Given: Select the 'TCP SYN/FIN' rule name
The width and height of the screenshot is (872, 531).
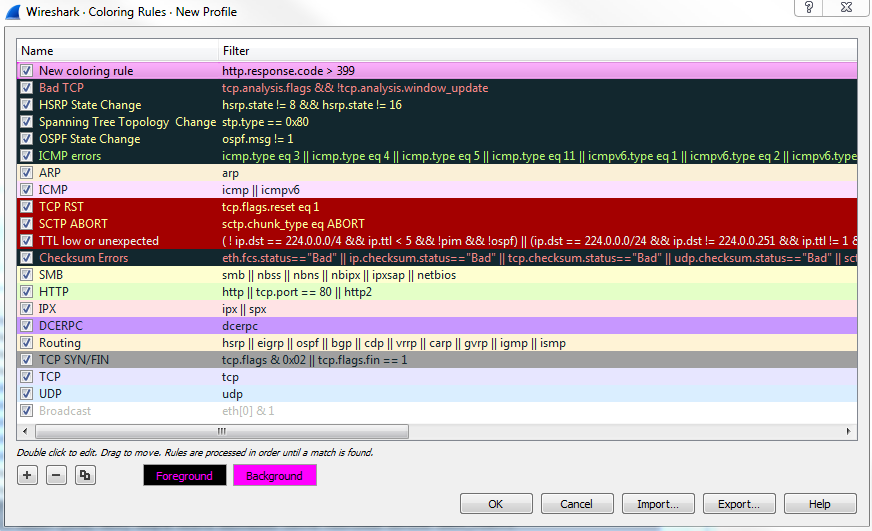Looking at the screenshot, I should (74, 360).
